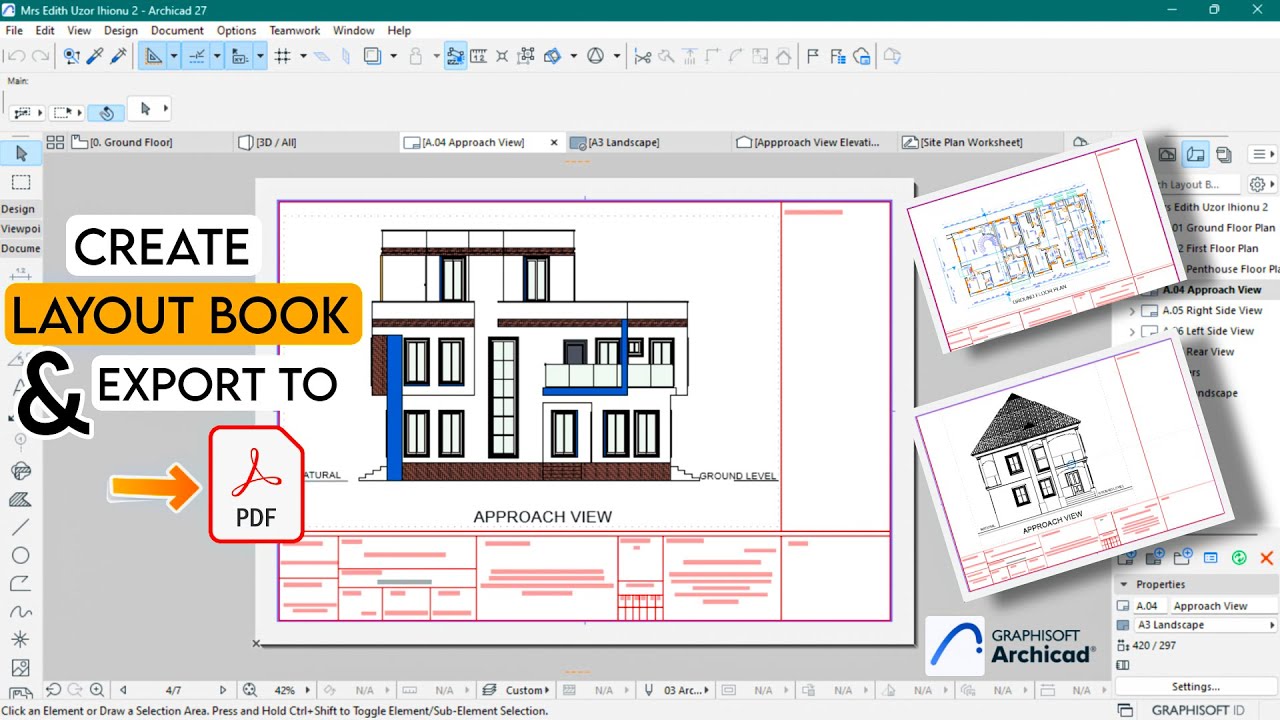Screen dimensions: 1280x720
Task: Go to the next layout with right arrow
Action: tap(223, 690)
